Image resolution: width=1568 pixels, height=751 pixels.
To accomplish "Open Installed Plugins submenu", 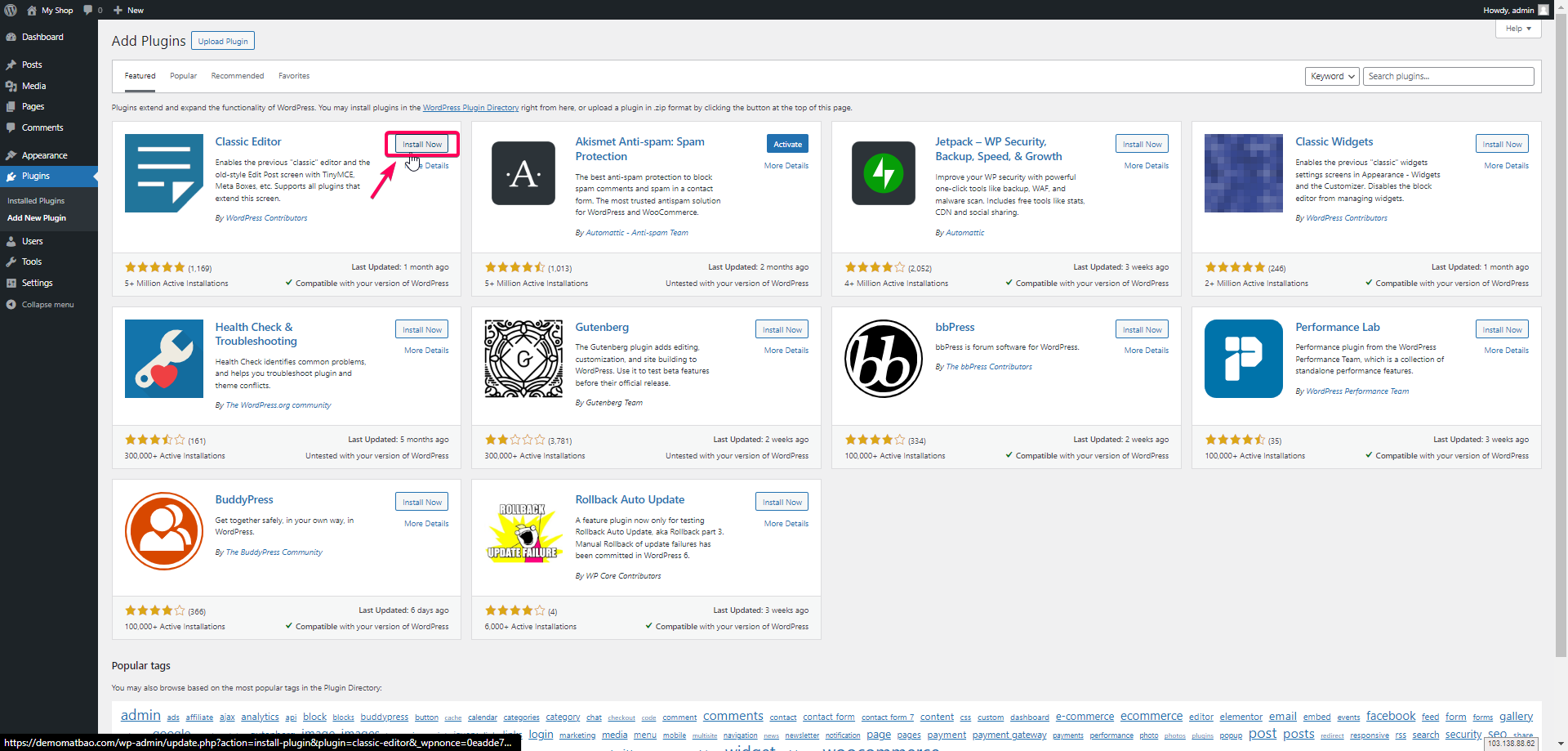I will [36, 200].
